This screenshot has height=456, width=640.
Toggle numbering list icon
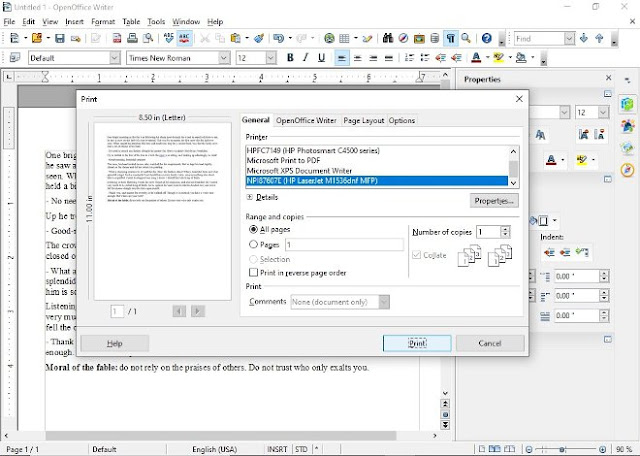click(x=409, y=58)
